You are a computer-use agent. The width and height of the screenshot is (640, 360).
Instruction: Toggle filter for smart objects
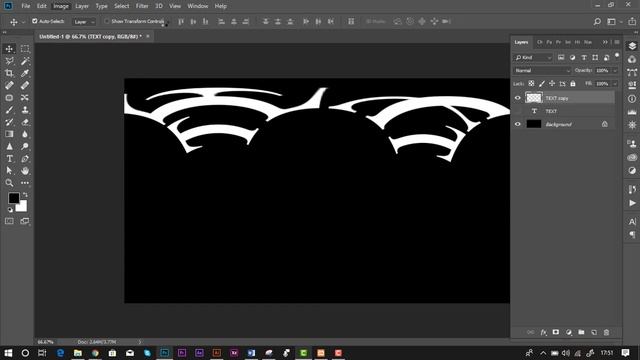pyautogui.click(x=607, y=58)
